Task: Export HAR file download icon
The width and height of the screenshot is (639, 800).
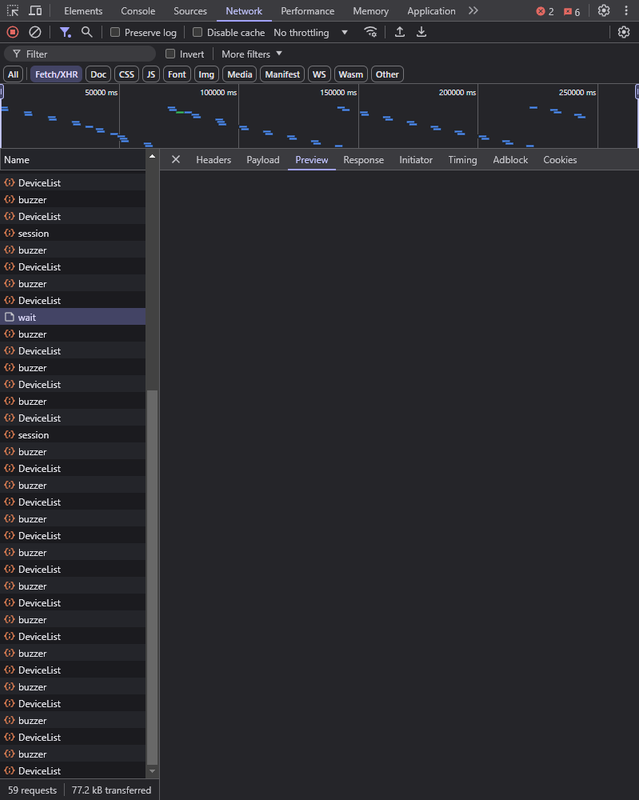Action: pyautogui.click(x=421, y=32)
